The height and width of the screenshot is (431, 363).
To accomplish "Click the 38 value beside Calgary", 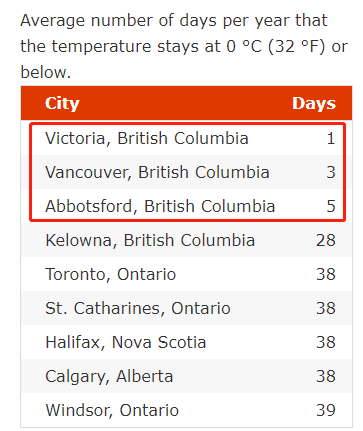I will tap(326, 376).
